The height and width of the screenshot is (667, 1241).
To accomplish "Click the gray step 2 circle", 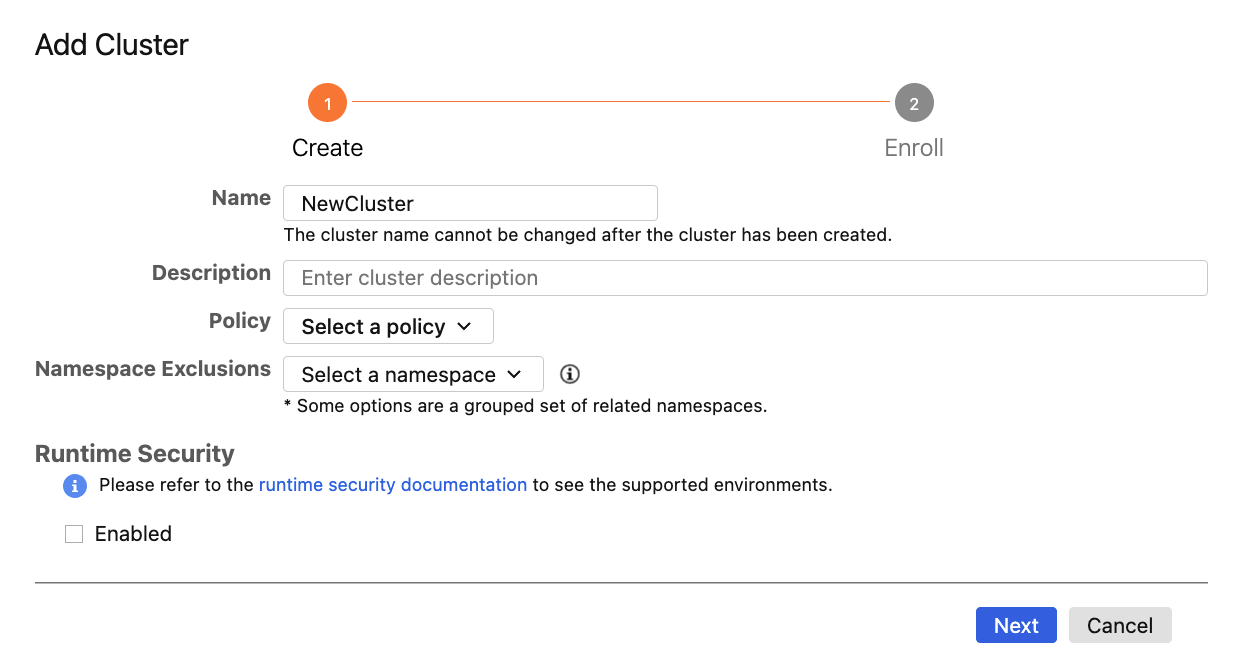I will pyautogui.click(x=914, y=103).
